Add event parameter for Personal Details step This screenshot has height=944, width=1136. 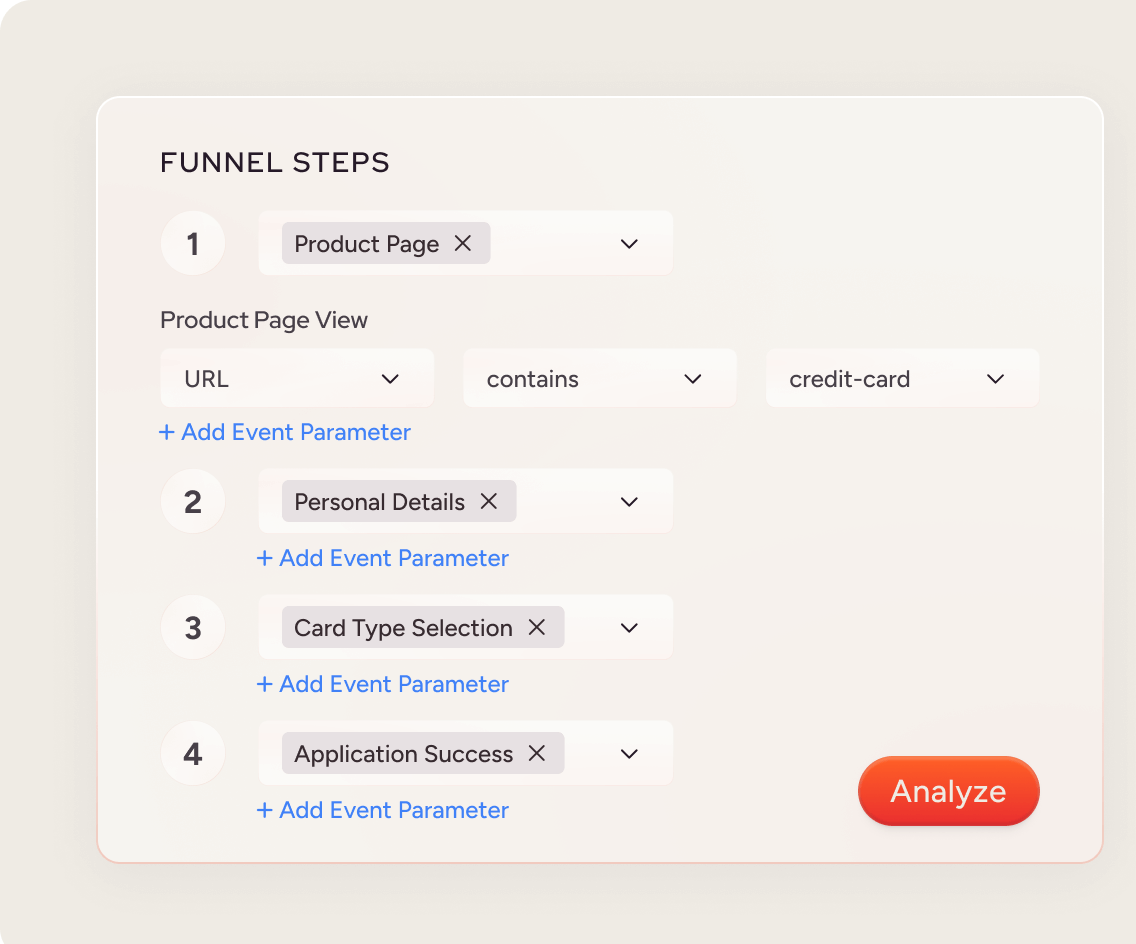[383, 558]
